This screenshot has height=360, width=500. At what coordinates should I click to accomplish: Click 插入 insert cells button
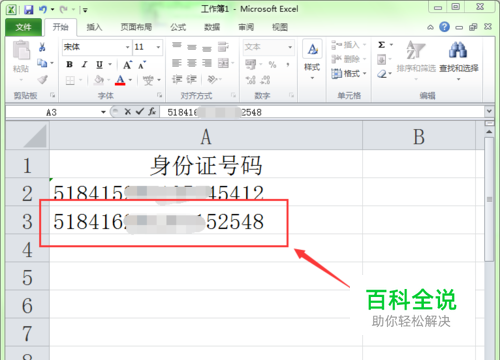[349, 45]
